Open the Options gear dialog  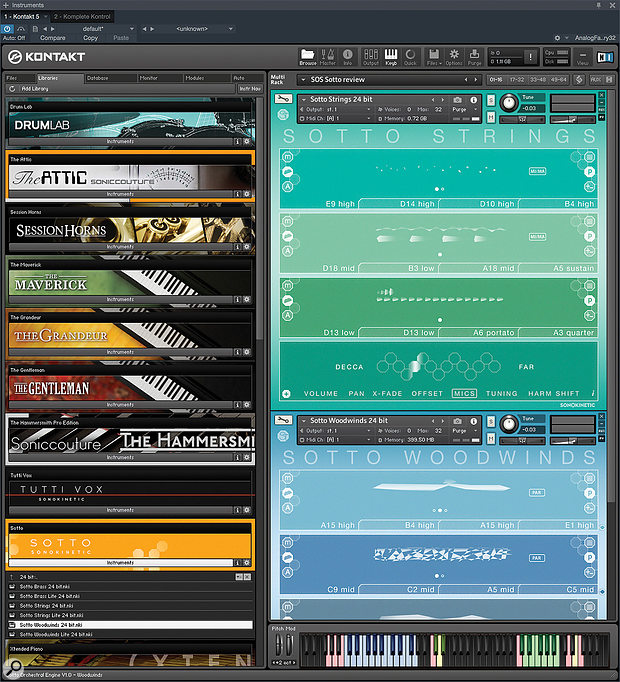click(x=454, y=57)
